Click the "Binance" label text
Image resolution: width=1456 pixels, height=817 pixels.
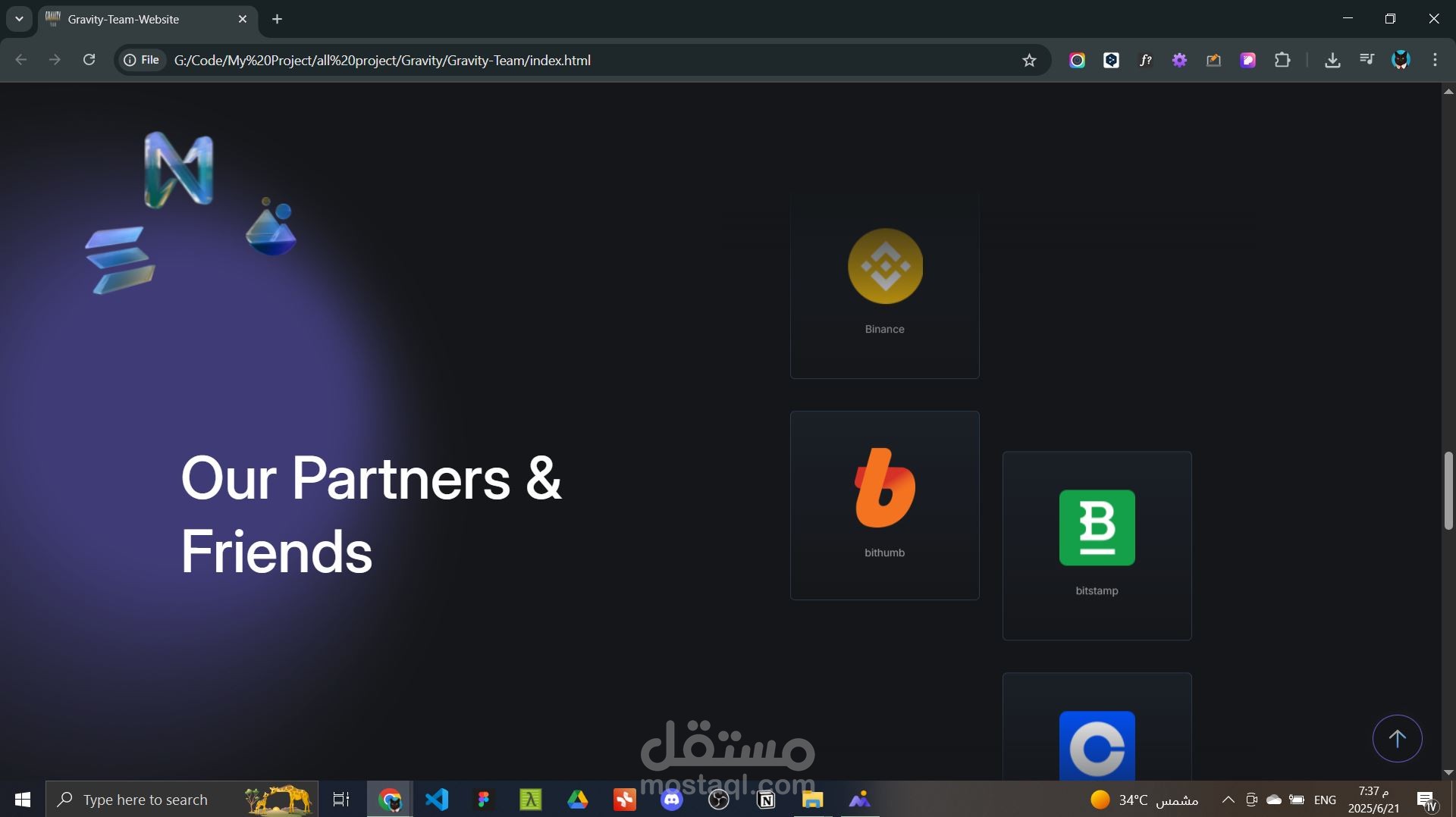(885, 329)
